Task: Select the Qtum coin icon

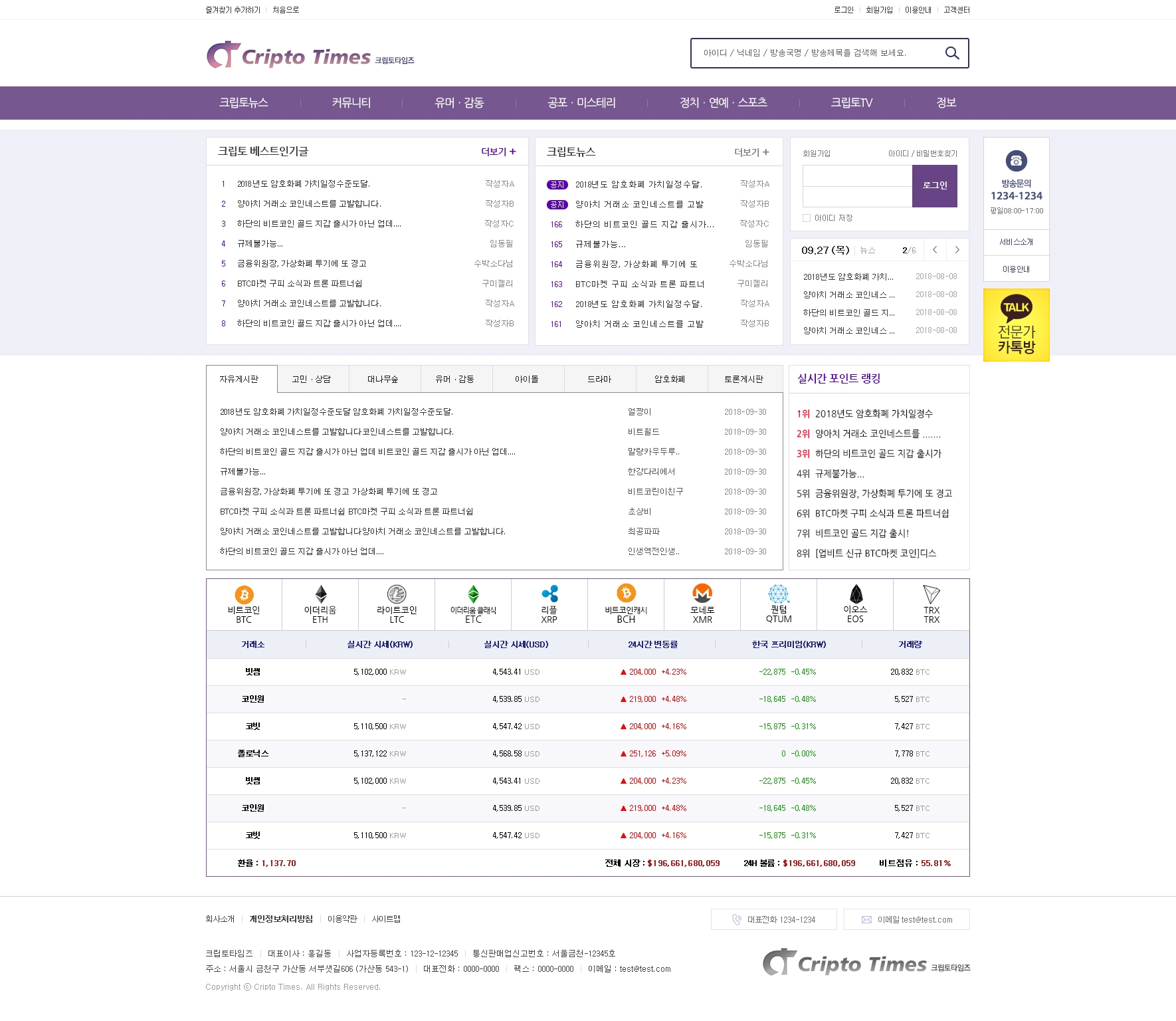Action: (779, 594)
